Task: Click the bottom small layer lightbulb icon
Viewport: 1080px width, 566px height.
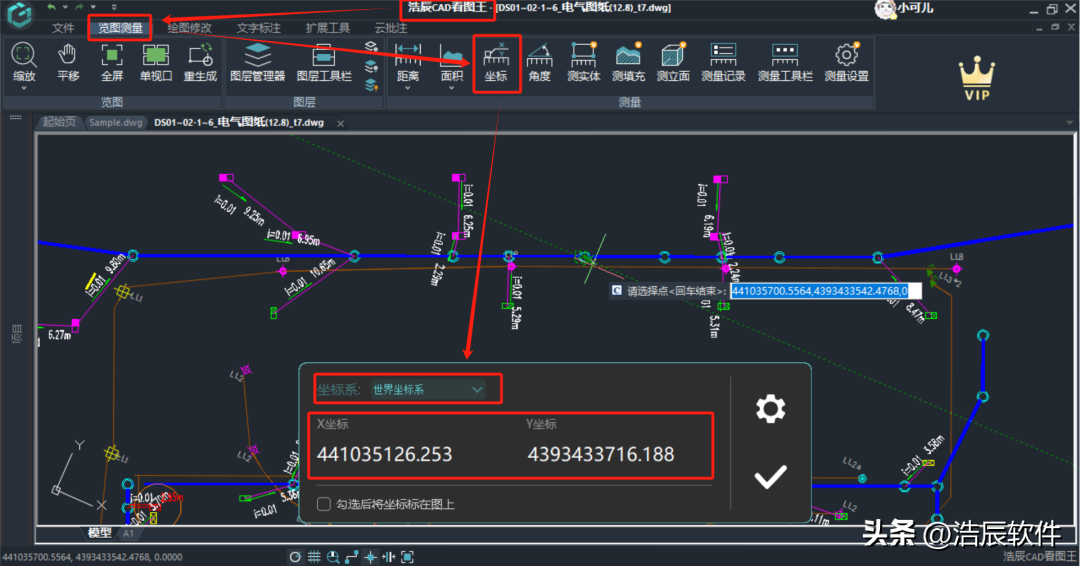Action: click(x=371, y=85)
